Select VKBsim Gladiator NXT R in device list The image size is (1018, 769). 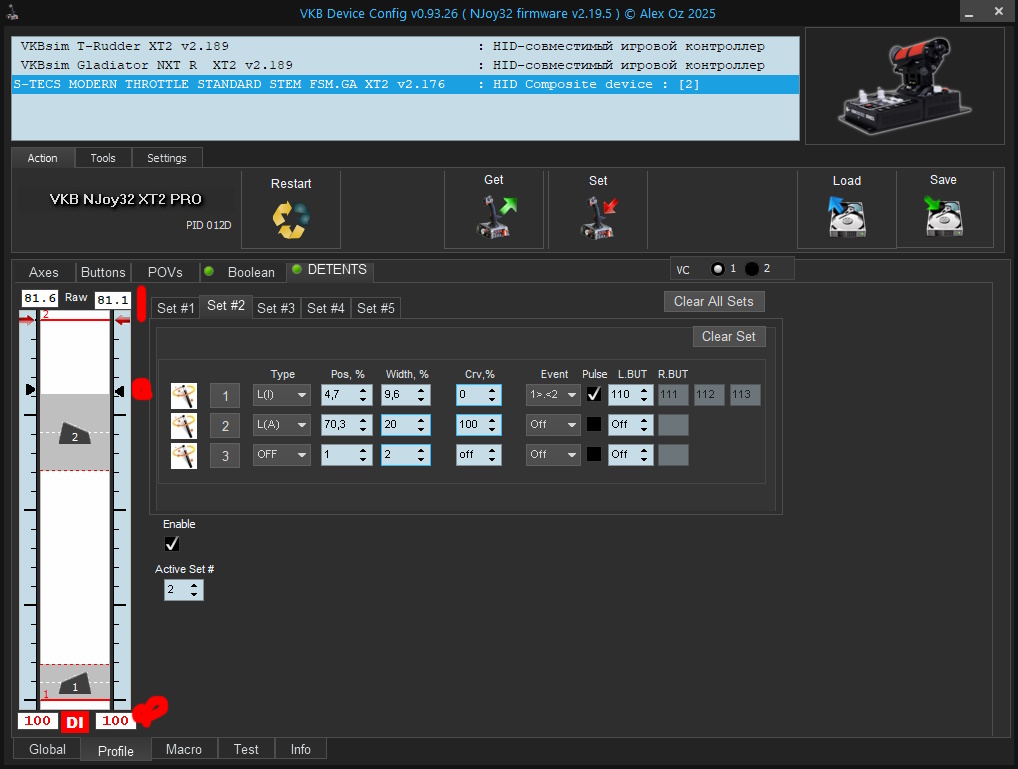click(155, 65)
